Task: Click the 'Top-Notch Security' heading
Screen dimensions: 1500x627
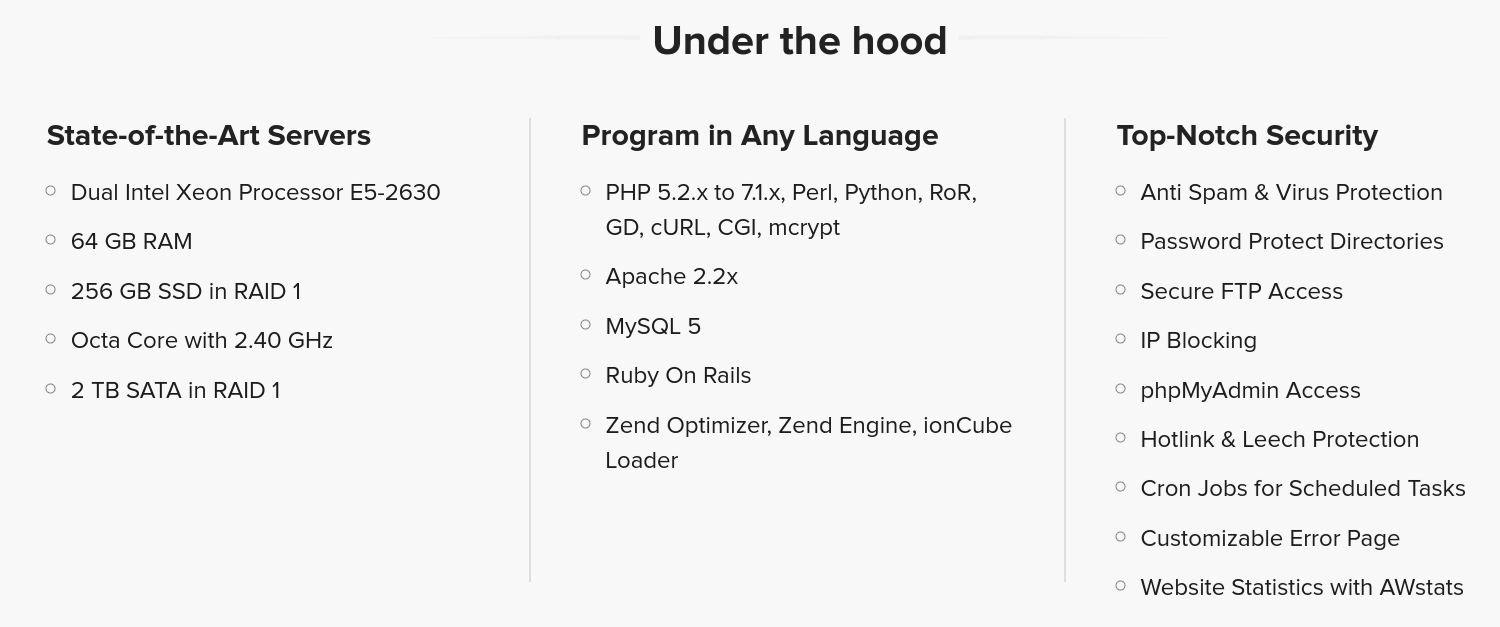Action: 1247,136
